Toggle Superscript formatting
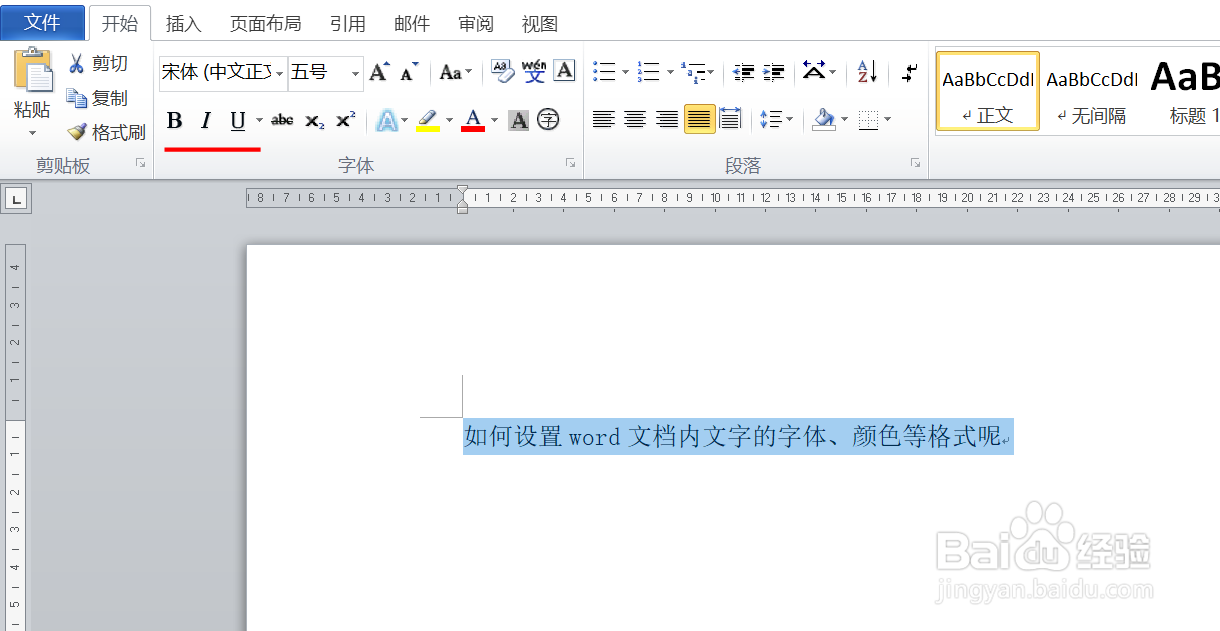Screen dimensions: 1220x631 345,120
